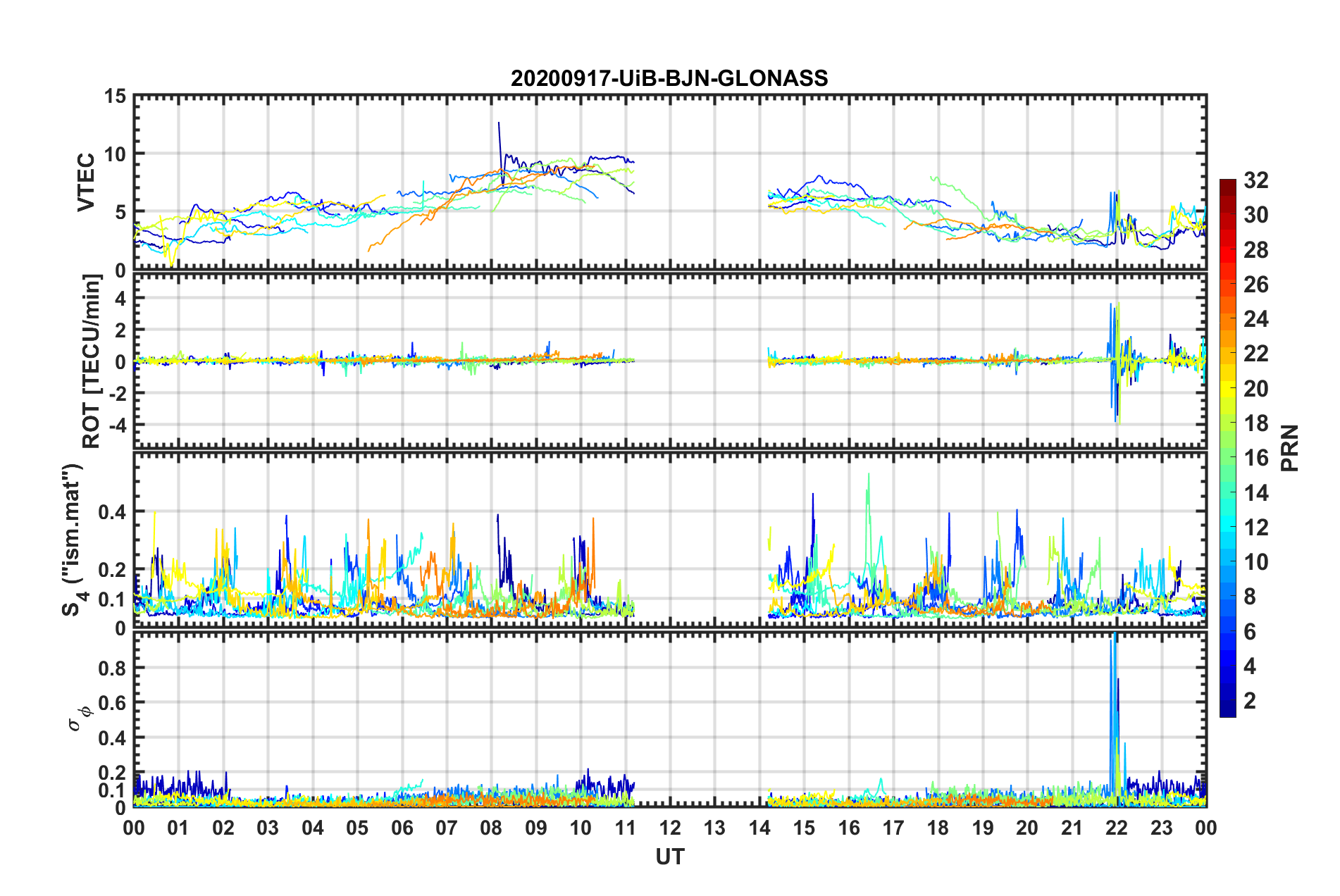This screenshot has height=896, width=1340.
Task: Click the 0.6 tick on sigma-phi axis
Action: tap(113, 703)
